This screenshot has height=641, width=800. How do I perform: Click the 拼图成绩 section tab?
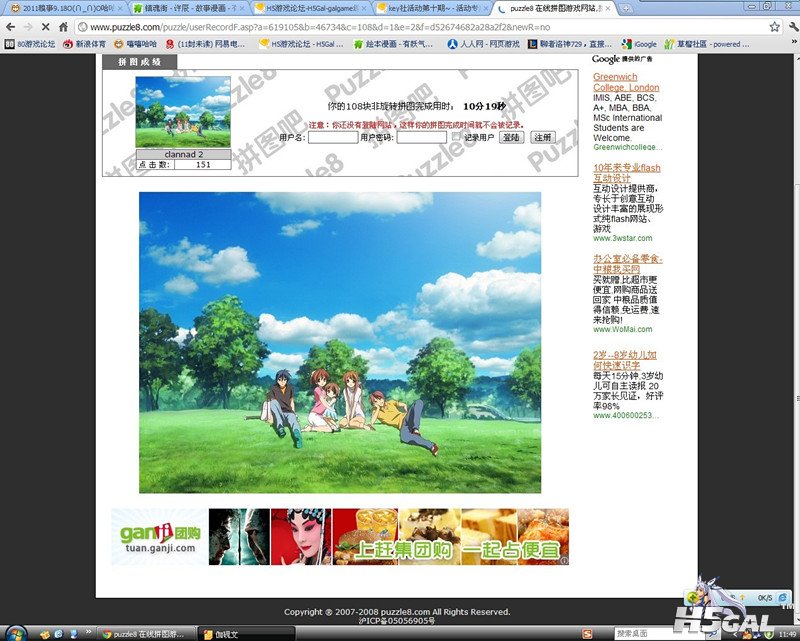tap(140, 62)
